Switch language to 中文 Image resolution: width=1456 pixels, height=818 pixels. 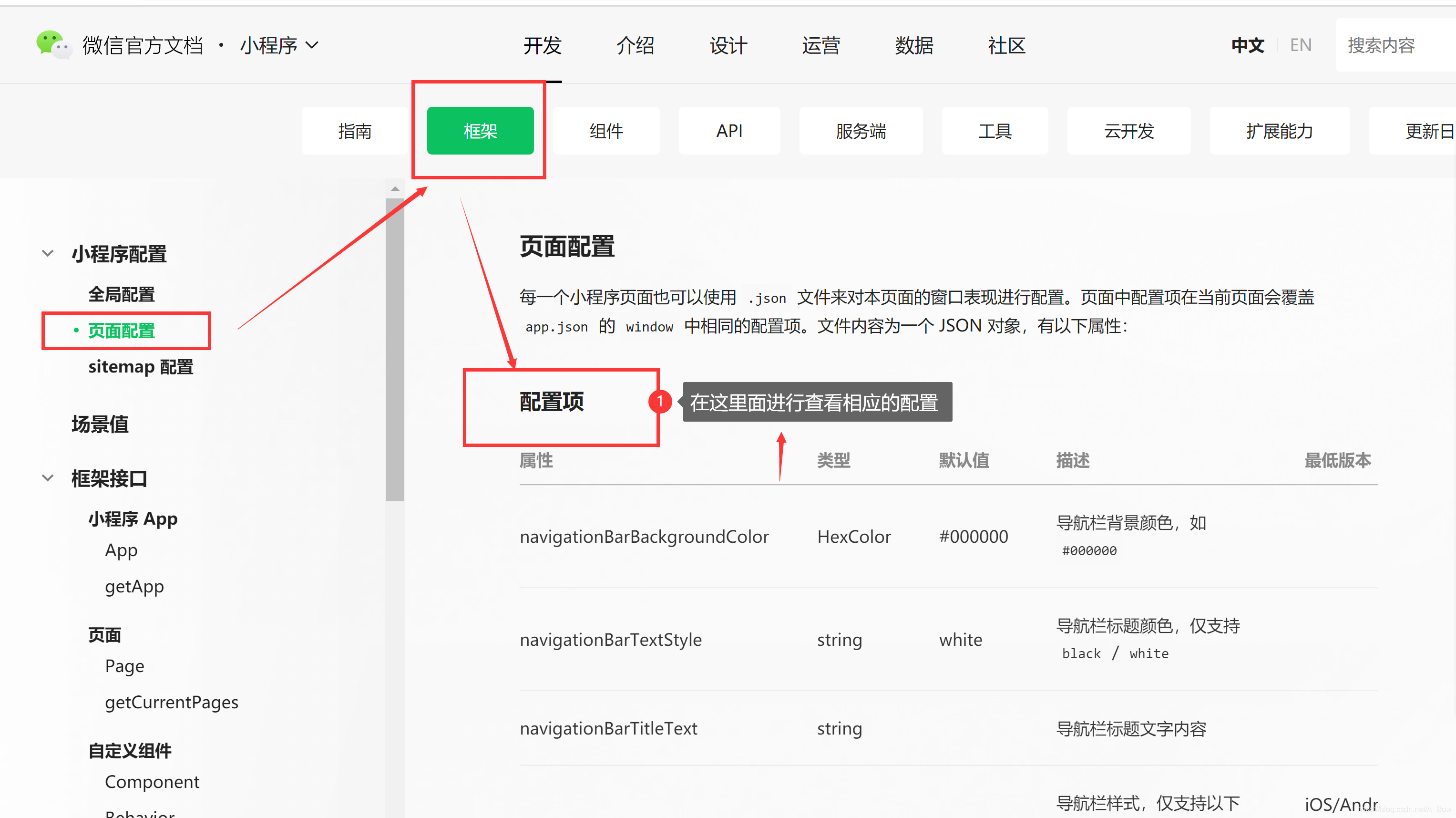[1248, 45]
